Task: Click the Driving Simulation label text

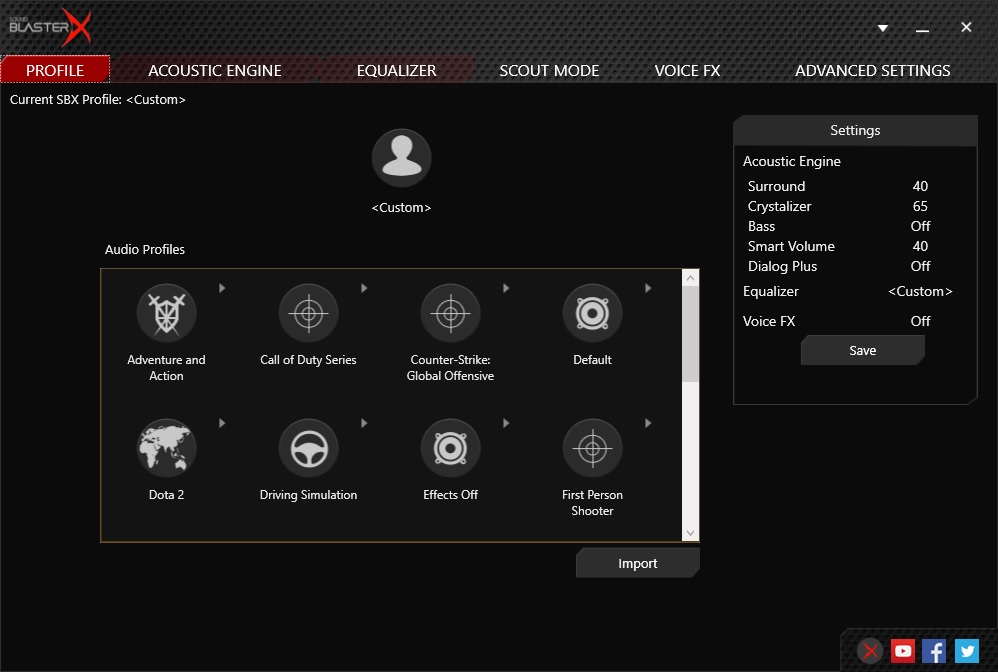Action: pyautogui.click(x=309, y=495)
